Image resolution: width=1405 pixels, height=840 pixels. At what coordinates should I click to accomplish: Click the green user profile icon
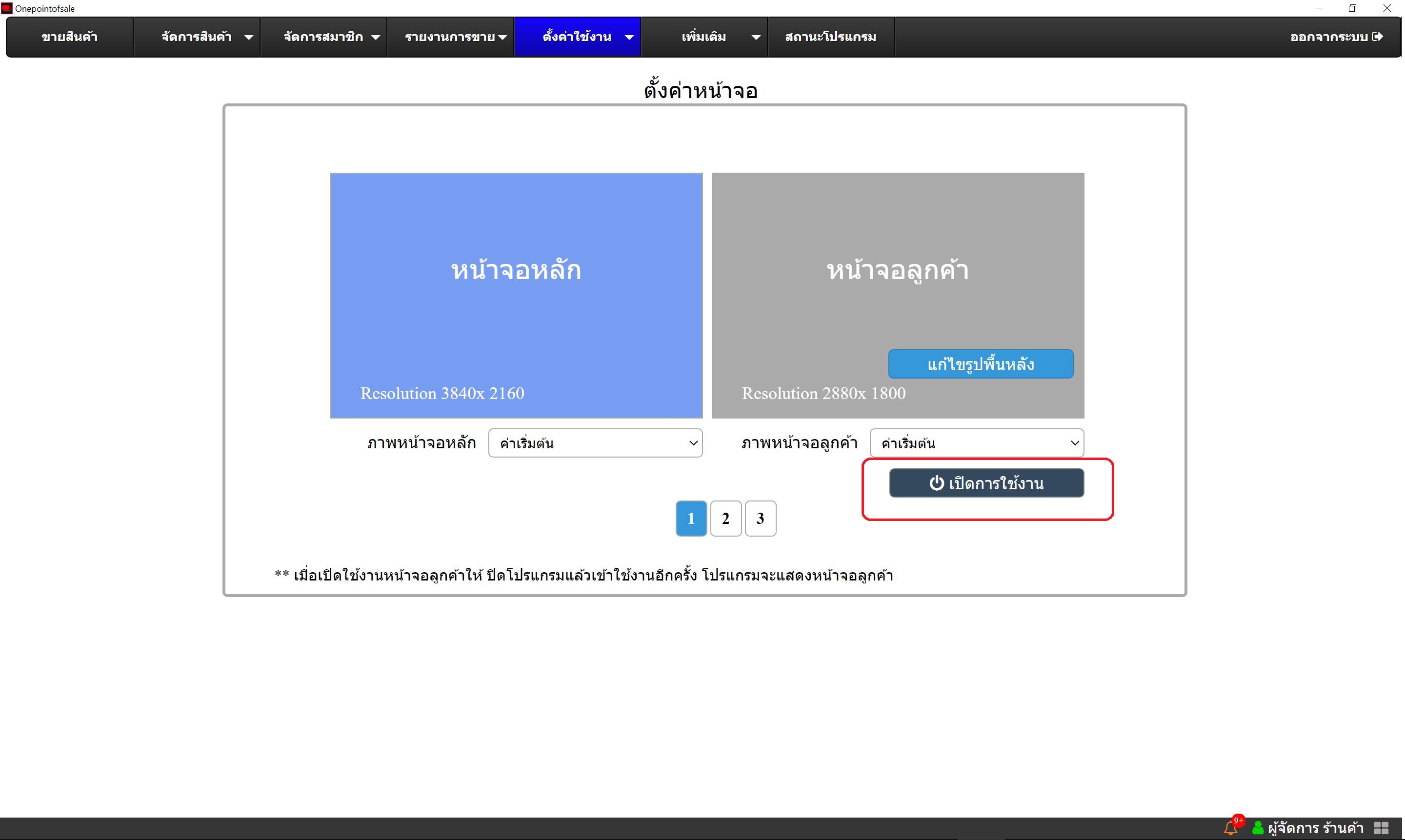pyautogui.click(x=1258, y=828)
